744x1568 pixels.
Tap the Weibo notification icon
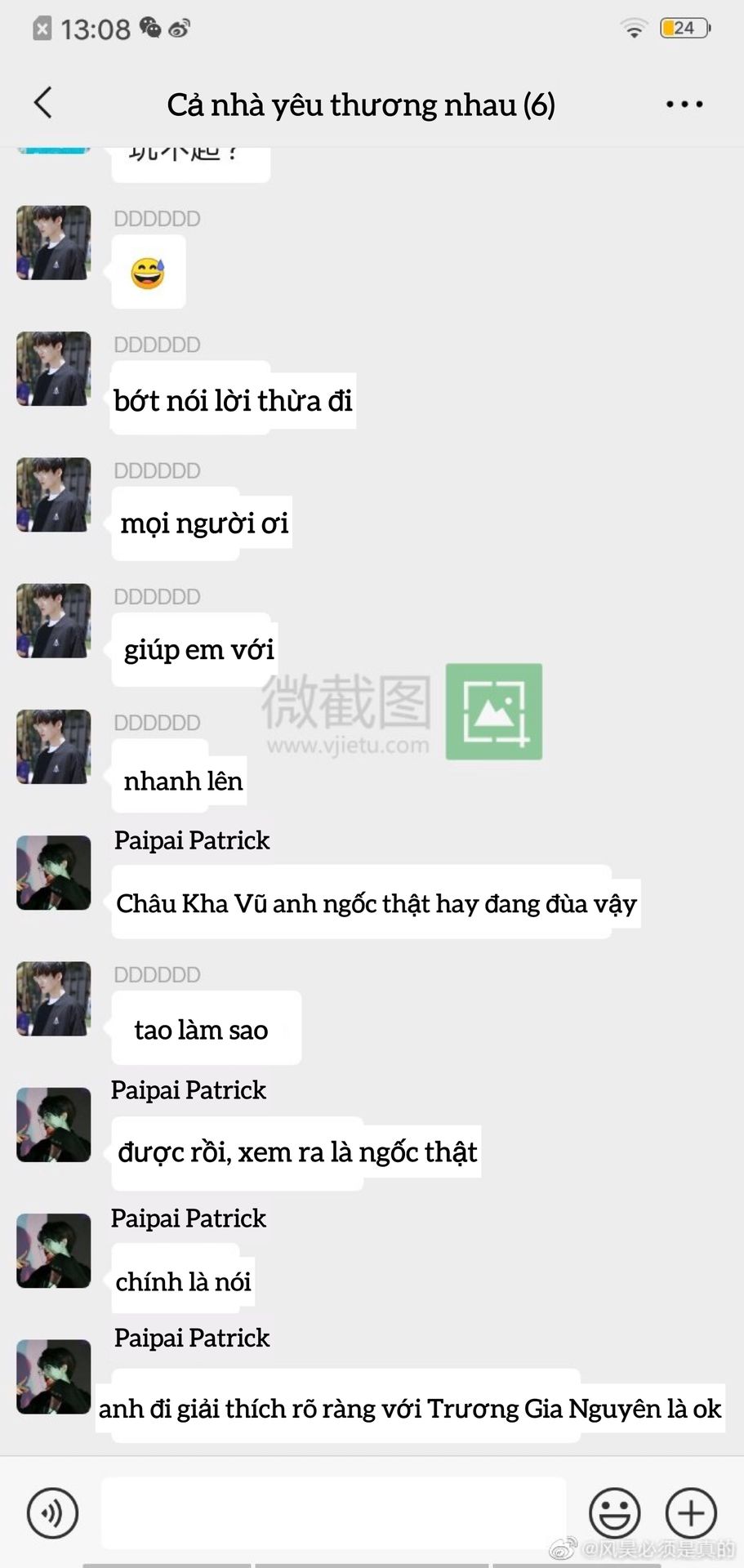point(179,29)
